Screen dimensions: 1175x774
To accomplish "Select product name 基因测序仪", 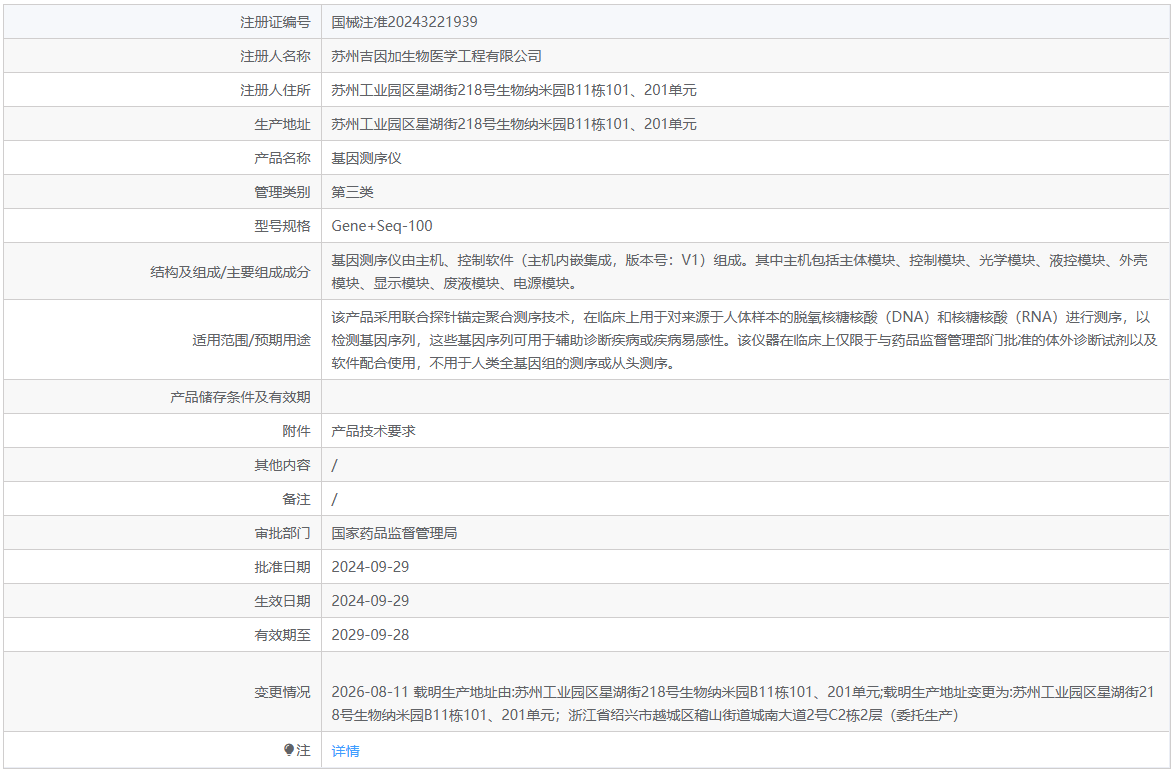I will pos(366,158).
